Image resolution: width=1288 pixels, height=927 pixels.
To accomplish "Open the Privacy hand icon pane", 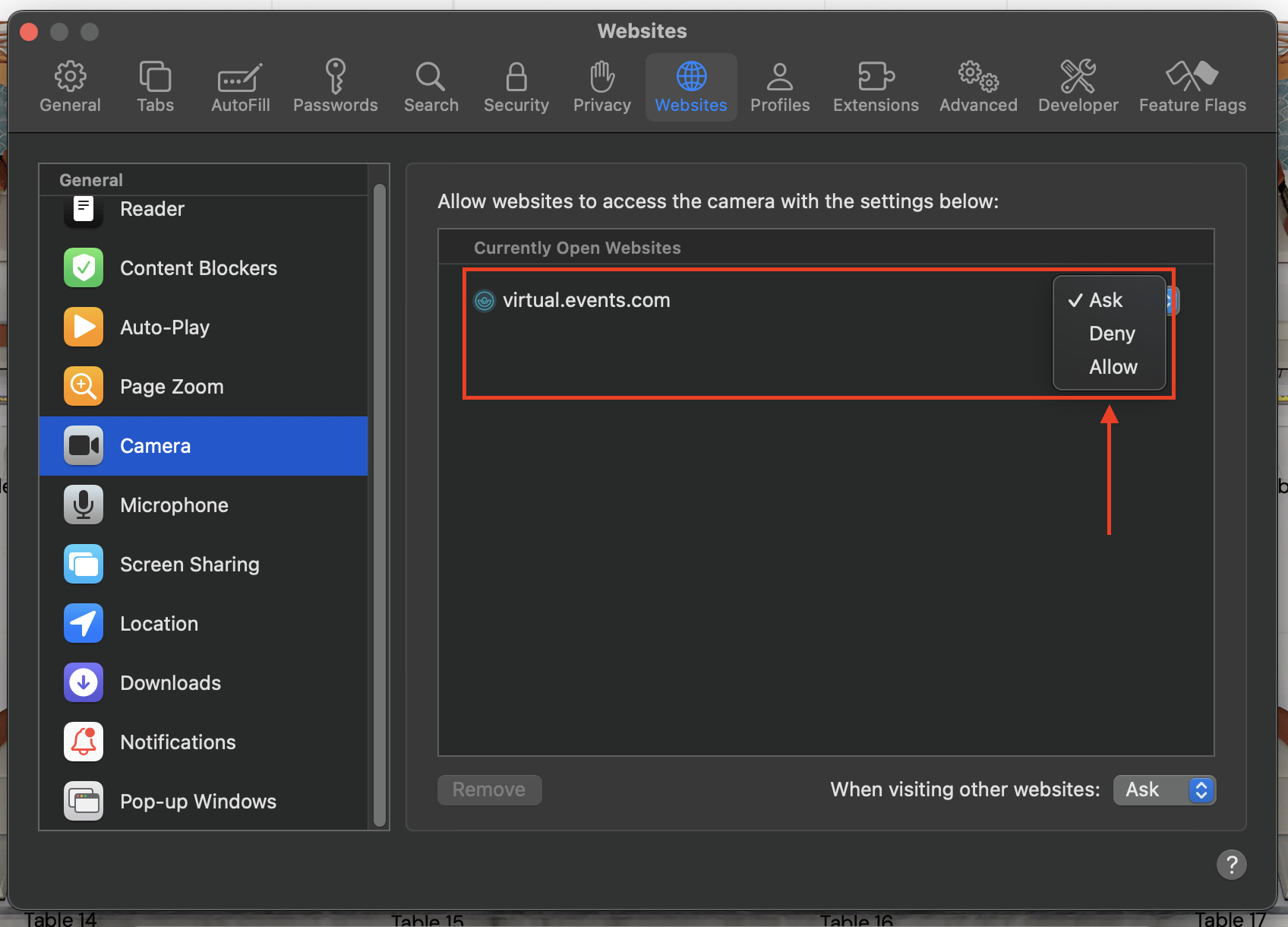I will (601, 77).
